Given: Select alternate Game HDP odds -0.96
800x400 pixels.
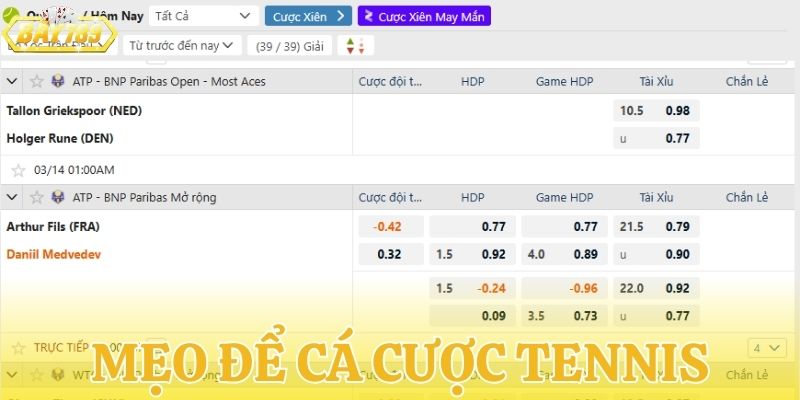Looking at the screenshot, I should coord(564,288).
